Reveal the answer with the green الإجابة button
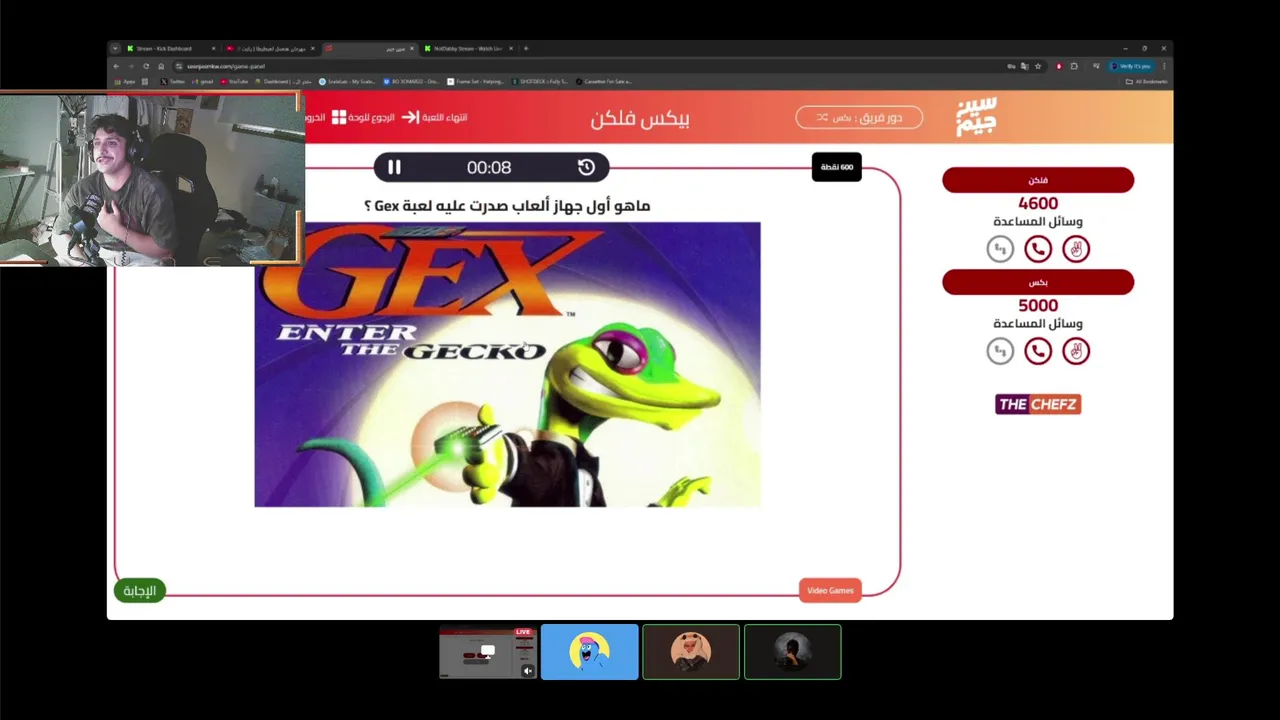1280x720 pixels. [x=139, y=590]
